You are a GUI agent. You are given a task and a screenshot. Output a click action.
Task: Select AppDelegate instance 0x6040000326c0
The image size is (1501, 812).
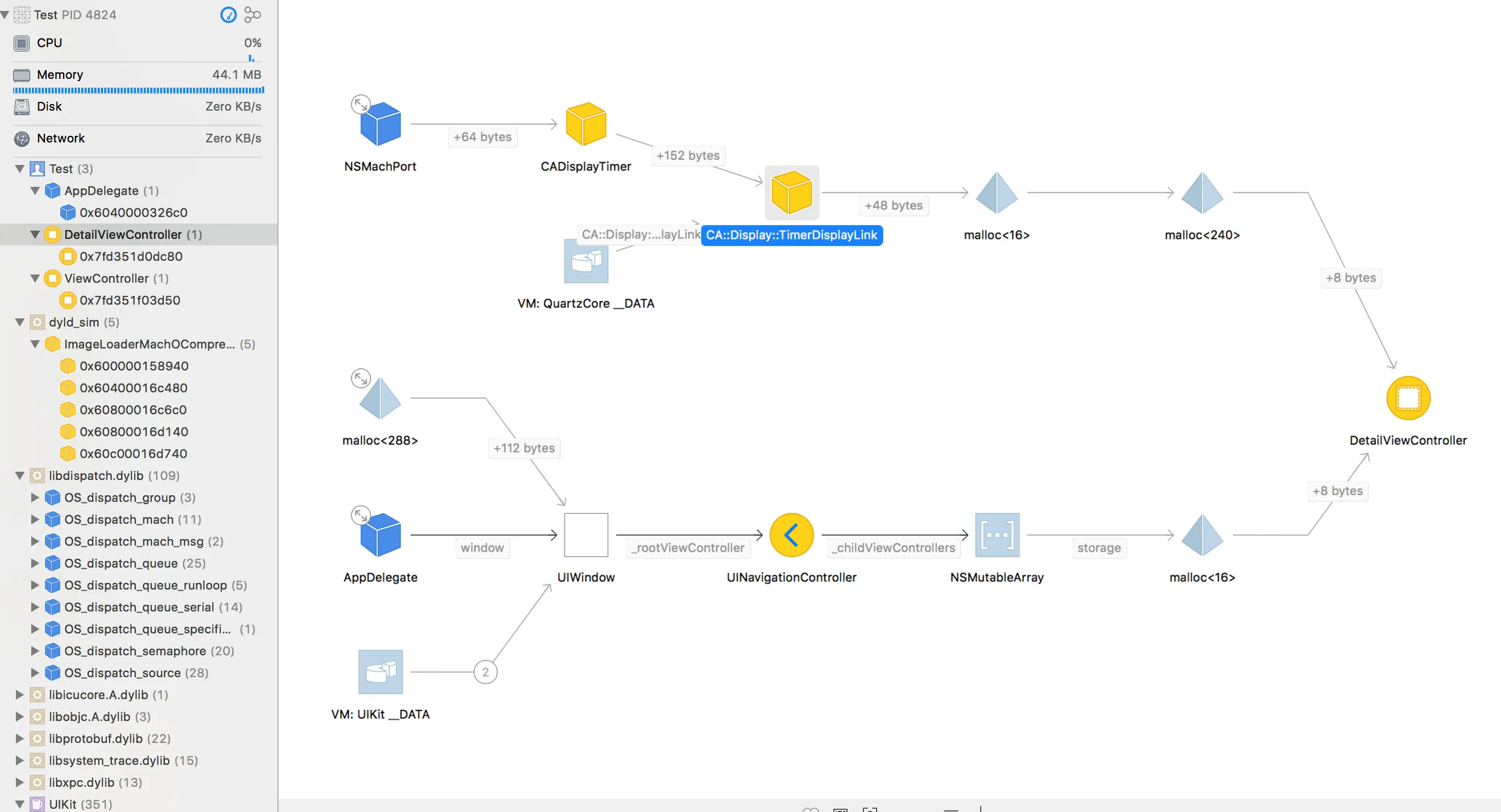point(133,213)
